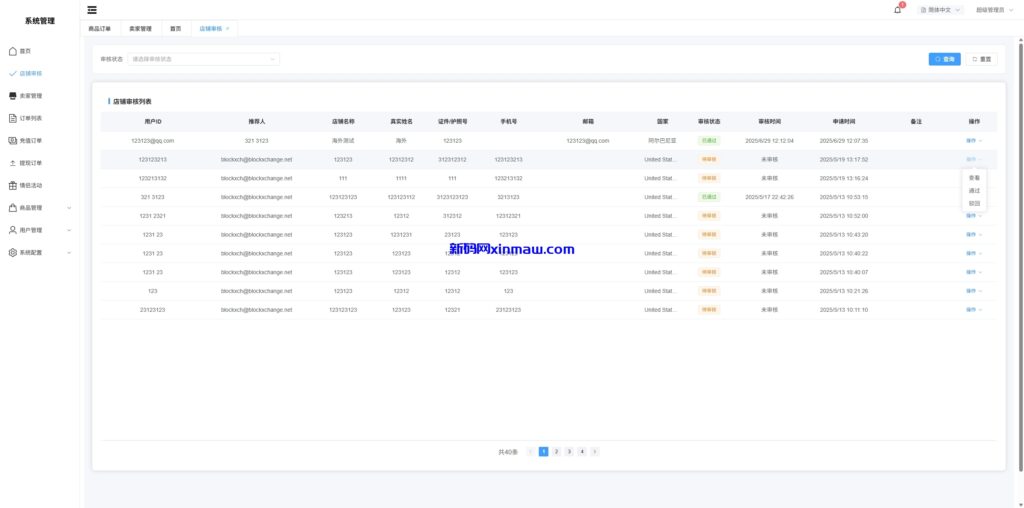Click the 重置 reset button
Screen dimensions: 1024x508
coord(981,59)
